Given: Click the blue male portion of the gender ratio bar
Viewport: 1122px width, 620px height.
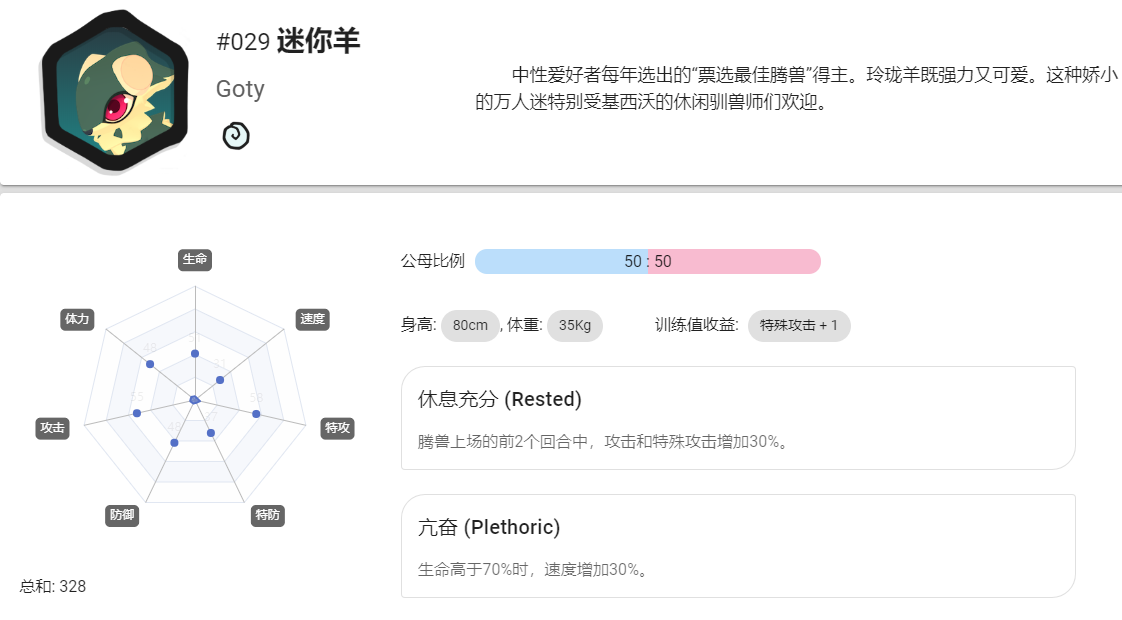Looking at the screenshot, I should pos(561,261).
